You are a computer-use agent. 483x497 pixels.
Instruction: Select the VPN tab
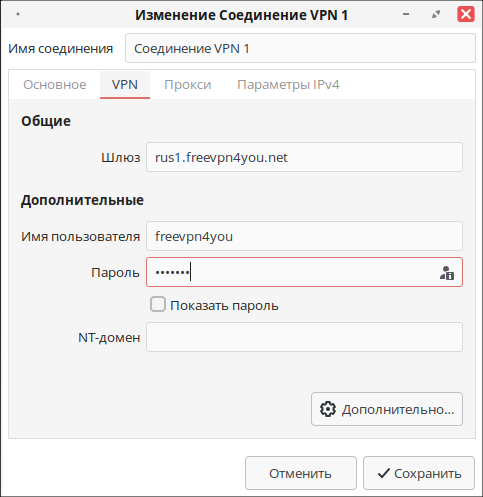point(125,85)
